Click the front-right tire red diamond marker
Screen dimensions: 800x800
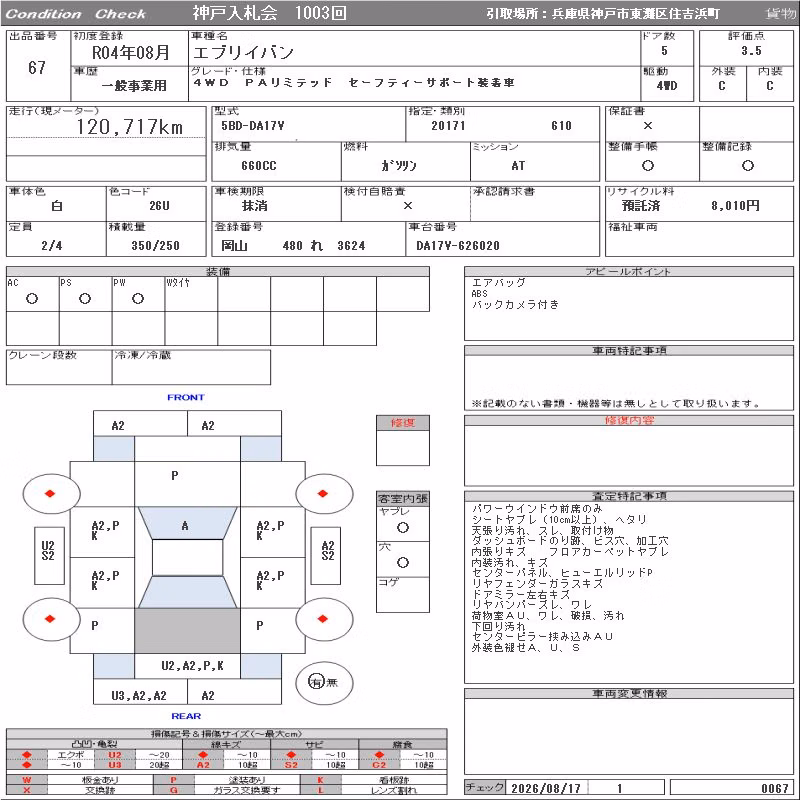[322, 493]
